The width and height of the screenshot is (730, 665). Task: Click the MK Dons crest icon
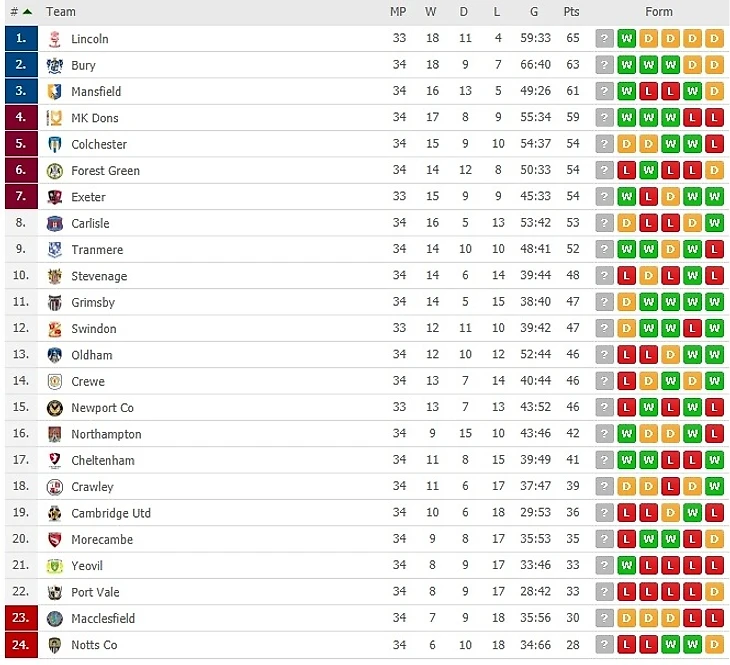click(x=55, y=118)
